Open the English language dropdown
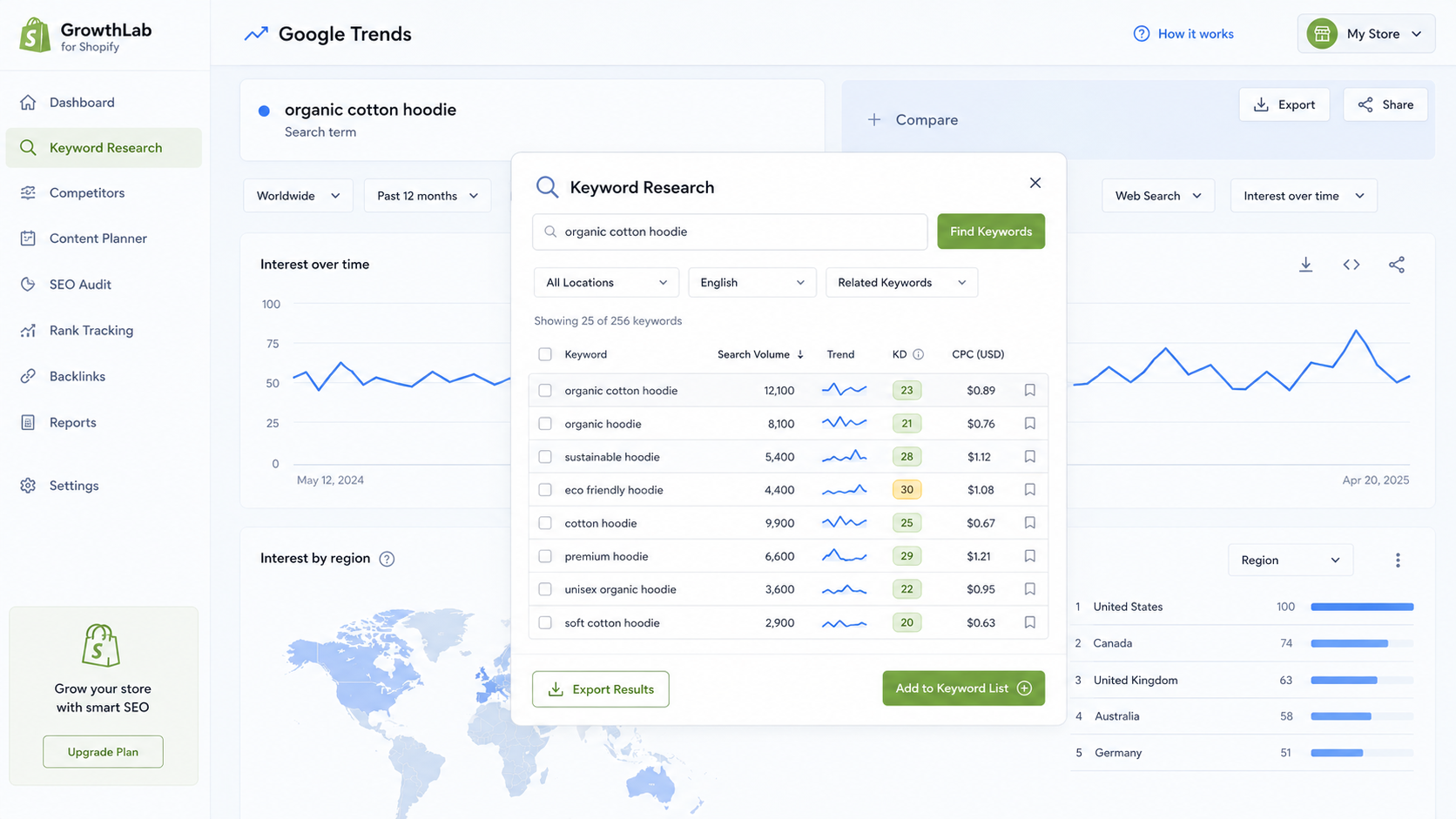The width and height of the screenshot is (1456, 819). tap(752, 282)
